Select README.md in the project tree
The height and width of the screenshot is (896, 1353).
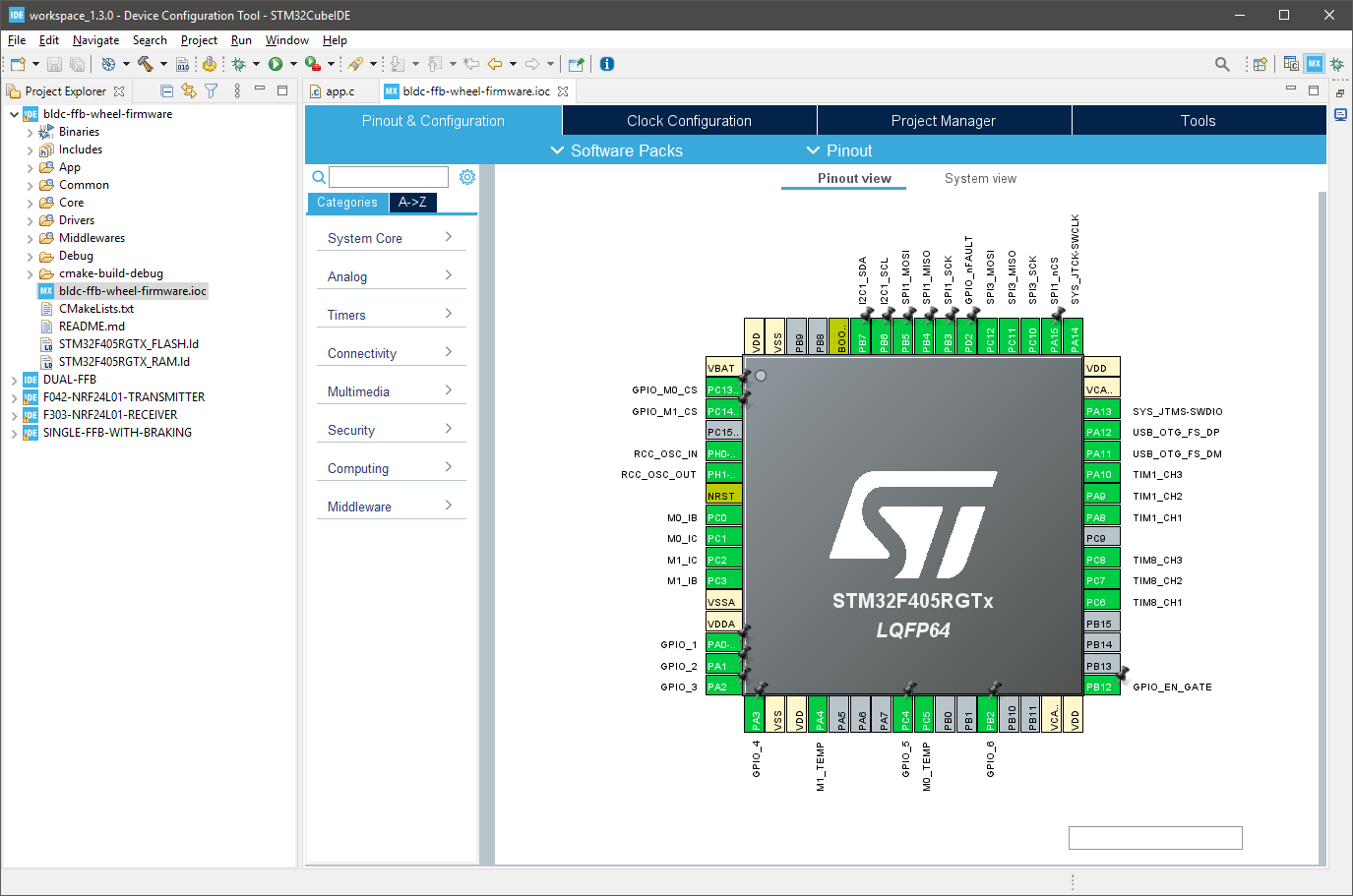click(92, 327)
